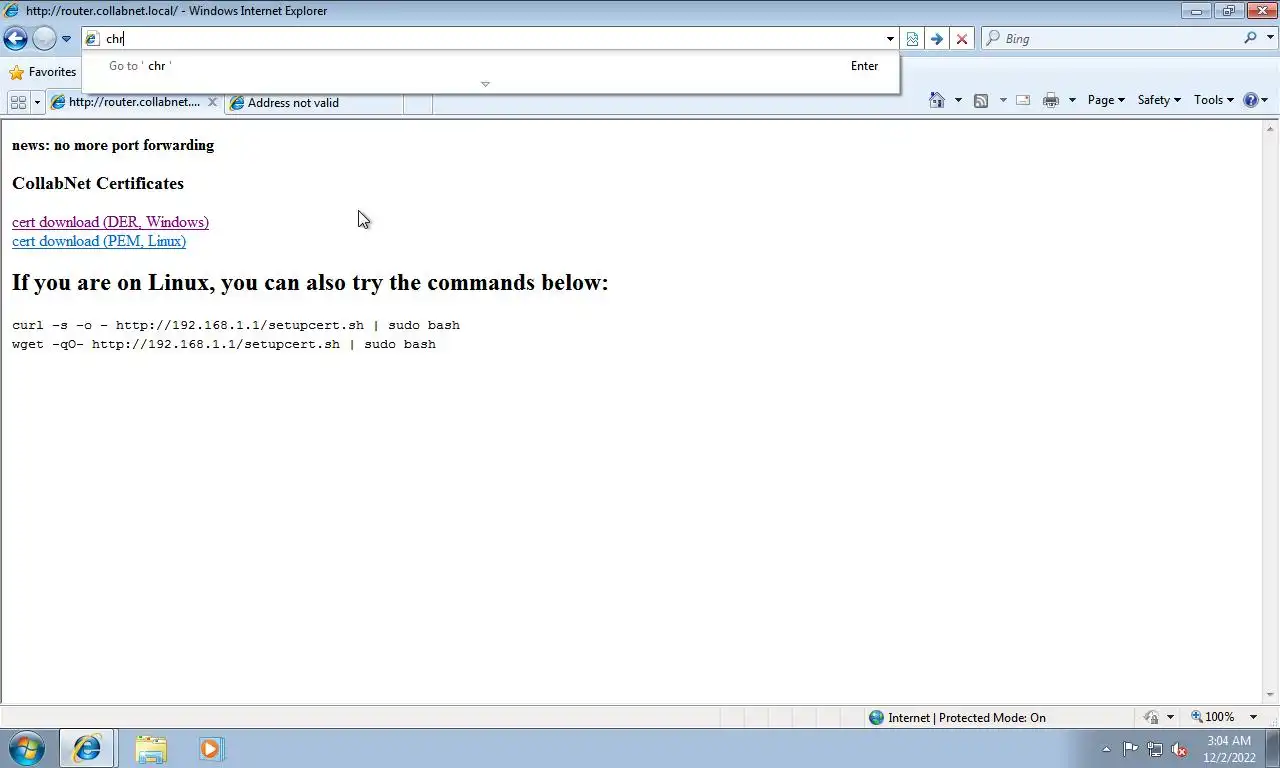
Task: Click the muted volume tray icon
Action: tap(1180, 749)
